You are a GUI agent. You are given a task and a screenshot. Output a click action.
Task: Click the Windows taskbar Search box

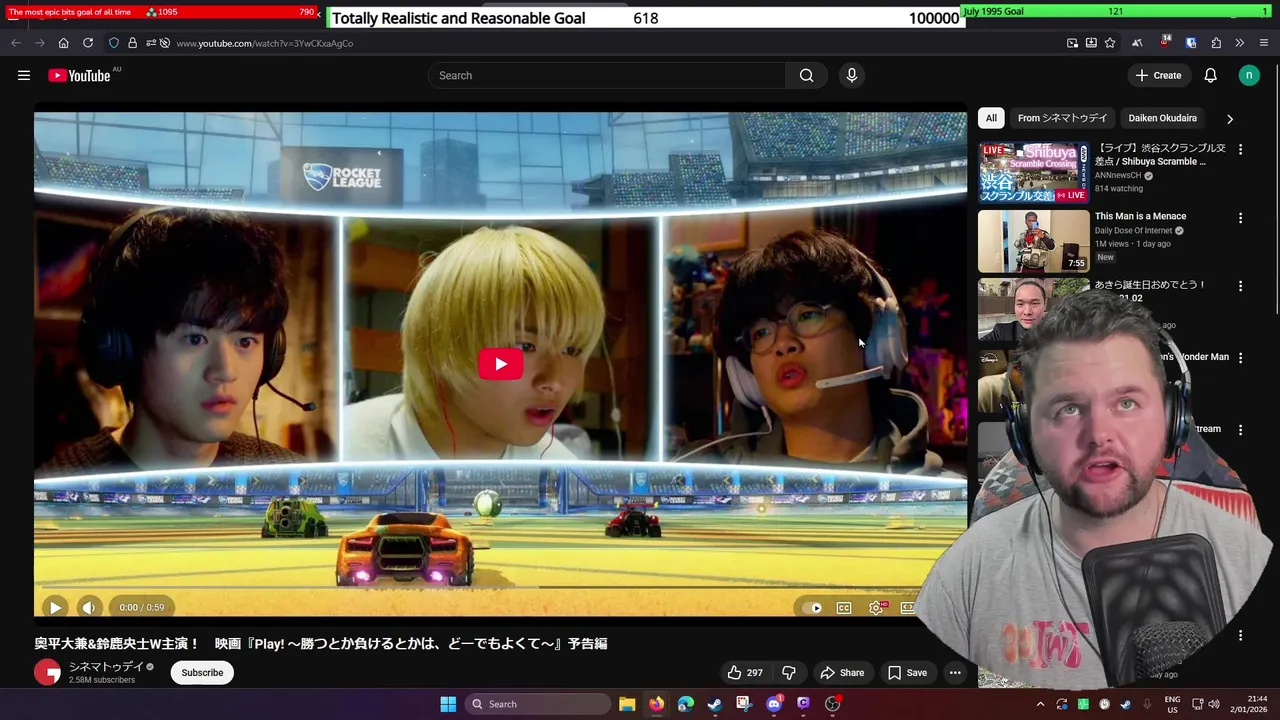[x=539, y=704]
